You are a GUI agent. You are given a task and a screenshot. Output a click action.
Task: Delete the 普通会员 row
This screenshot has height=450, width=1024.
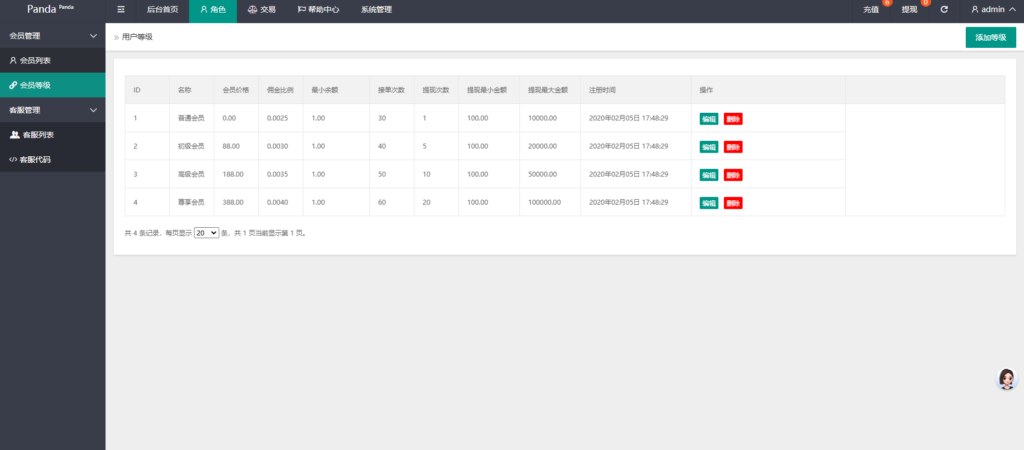point(733,119)
